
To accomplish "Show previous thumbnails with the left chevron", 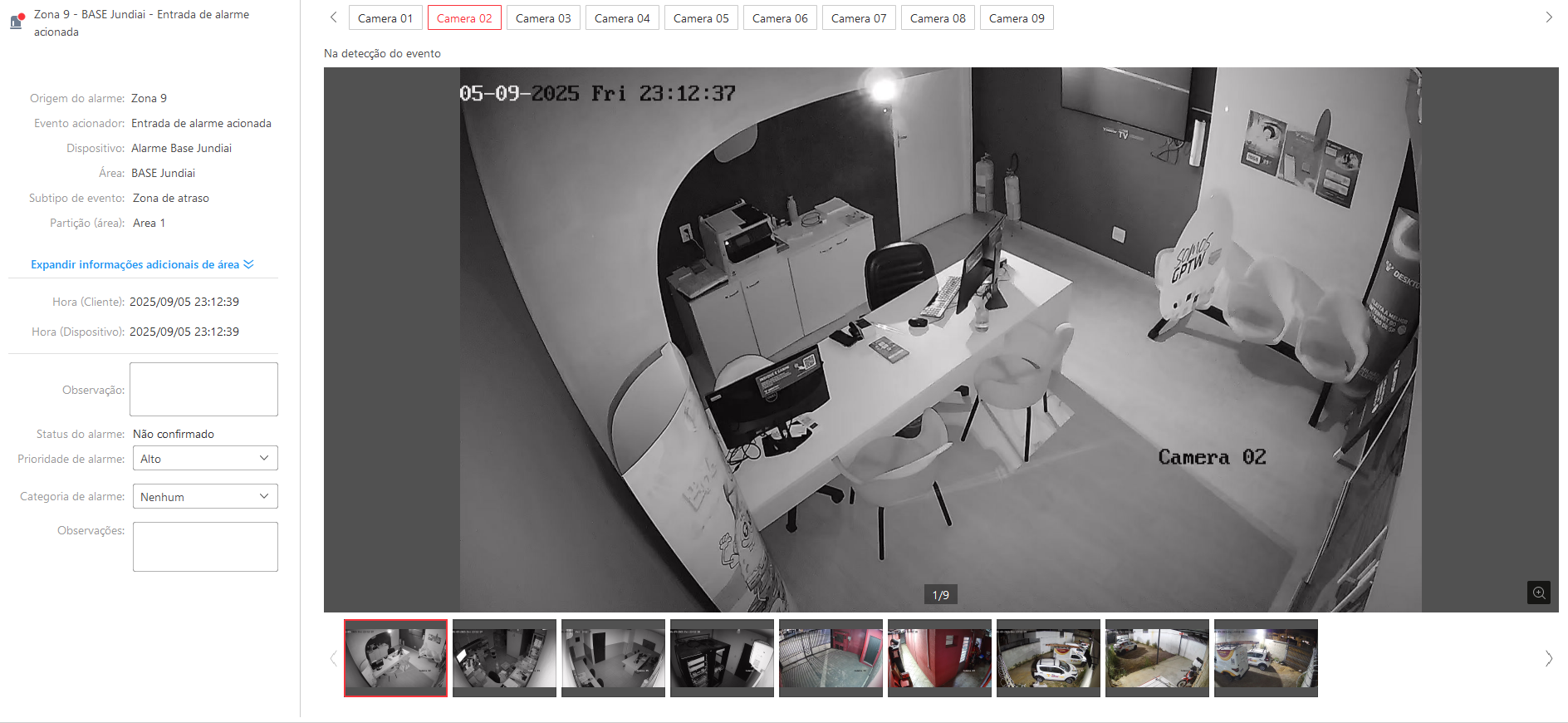I will point(334,658).
